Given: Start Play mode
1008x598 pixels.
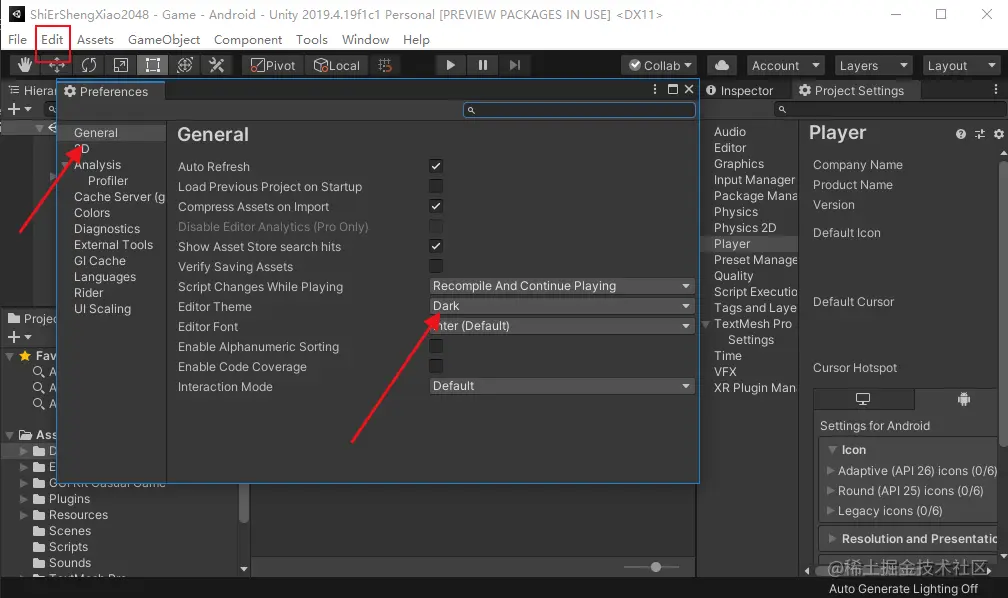Looking at the screenshot, I should [x=451, y=65].
